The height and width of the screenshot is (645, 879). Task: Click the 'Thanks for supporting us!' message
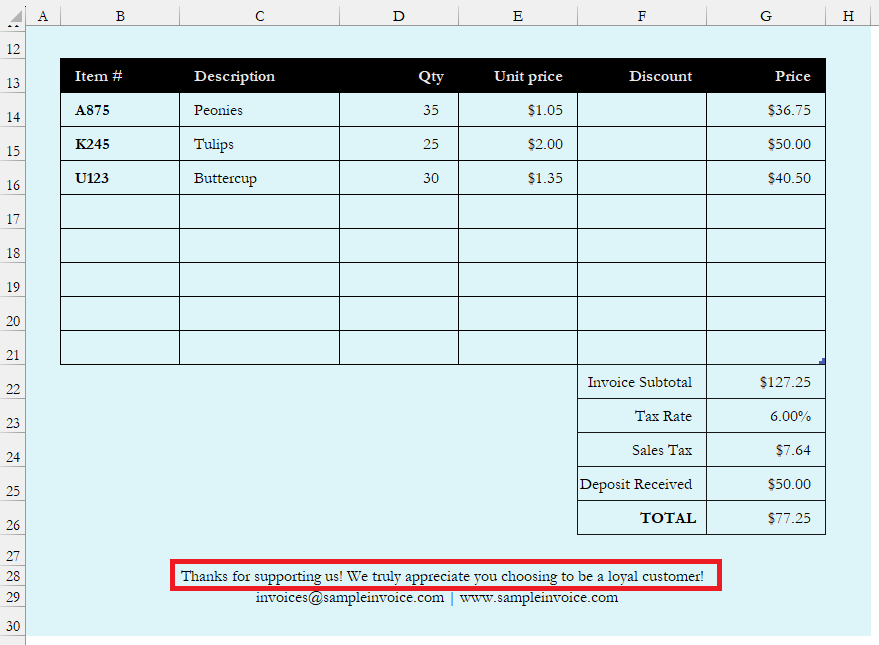[x=442, y=576]
